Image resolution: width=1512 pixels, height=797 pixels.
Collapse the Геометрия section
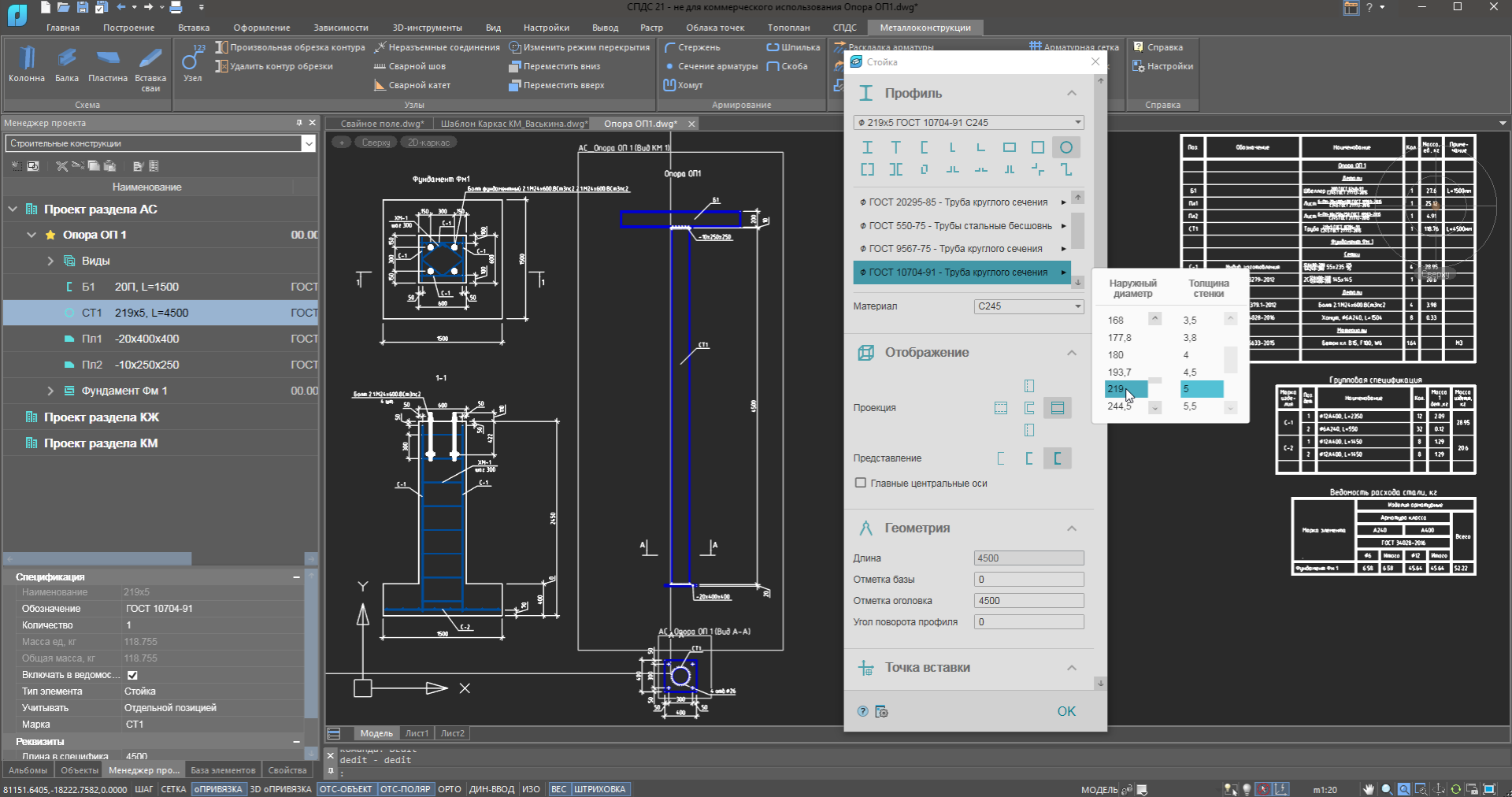(x=1072, y=528)
